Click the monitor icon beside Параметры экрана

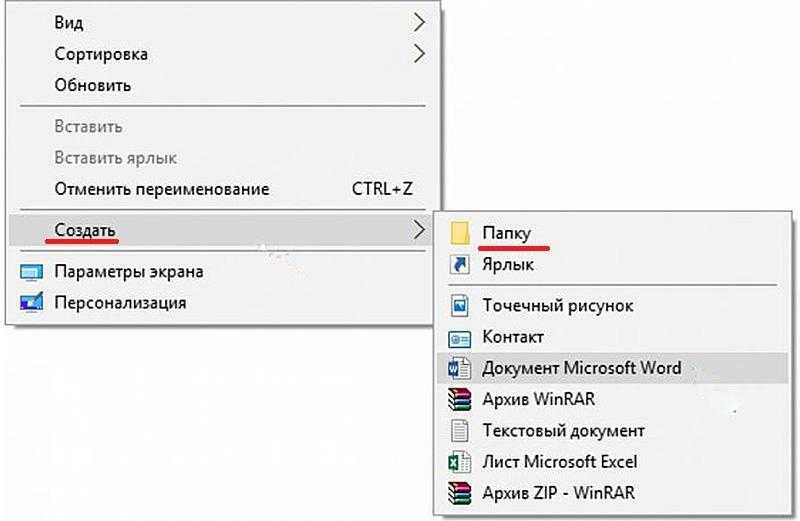31,272
